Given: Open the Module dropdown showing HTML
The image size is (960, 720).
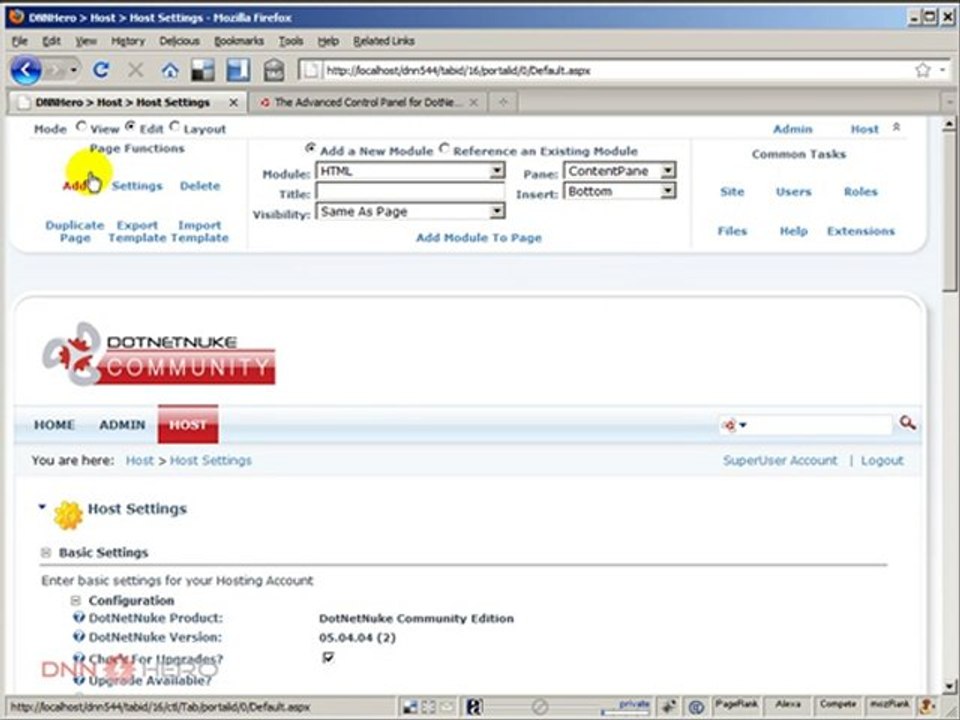Looking at the screenshot, I should point(410,171).
